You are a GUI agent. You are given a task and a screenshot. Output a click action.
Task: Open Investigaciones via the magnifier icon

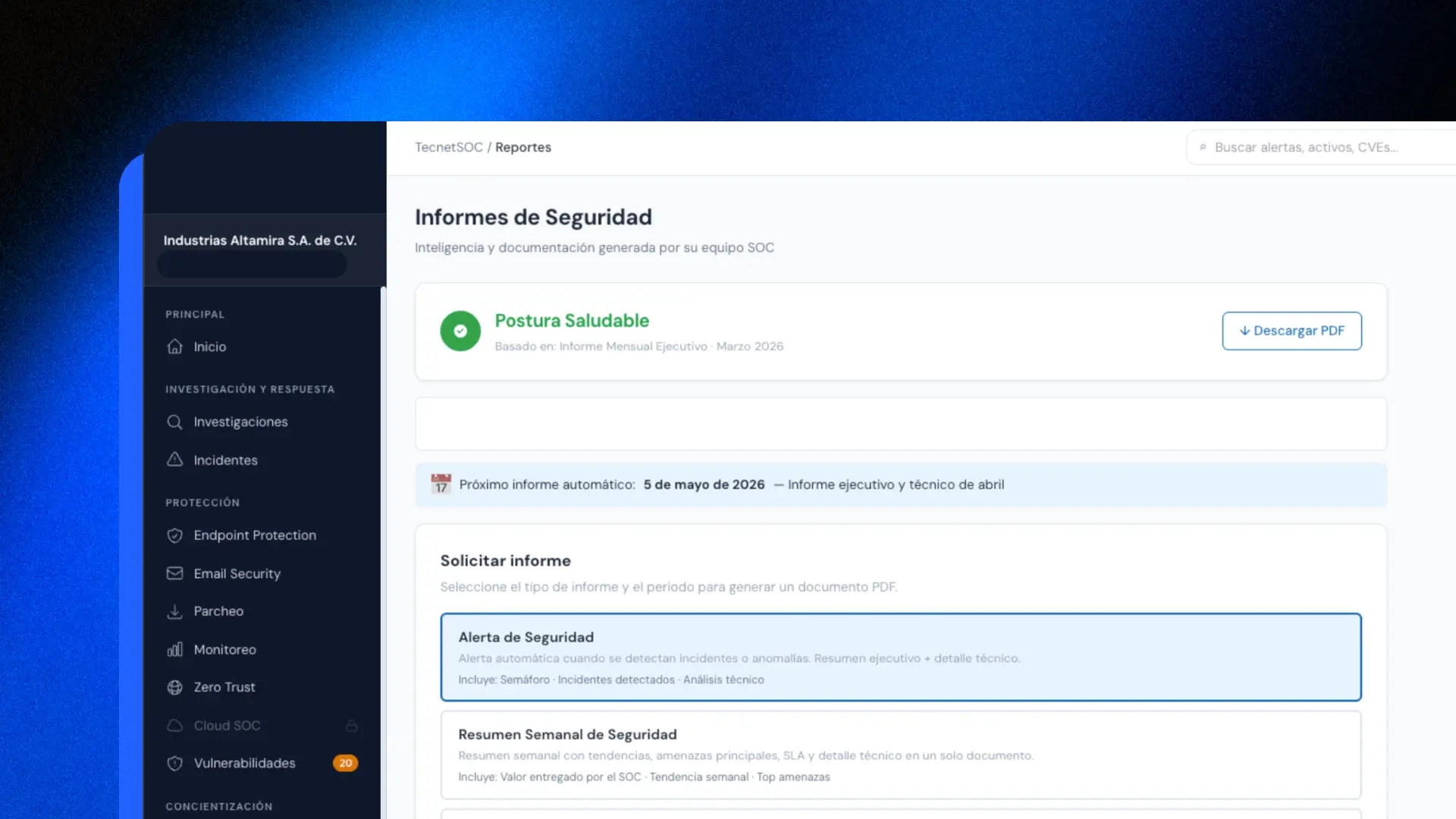(x=175, y=422)
